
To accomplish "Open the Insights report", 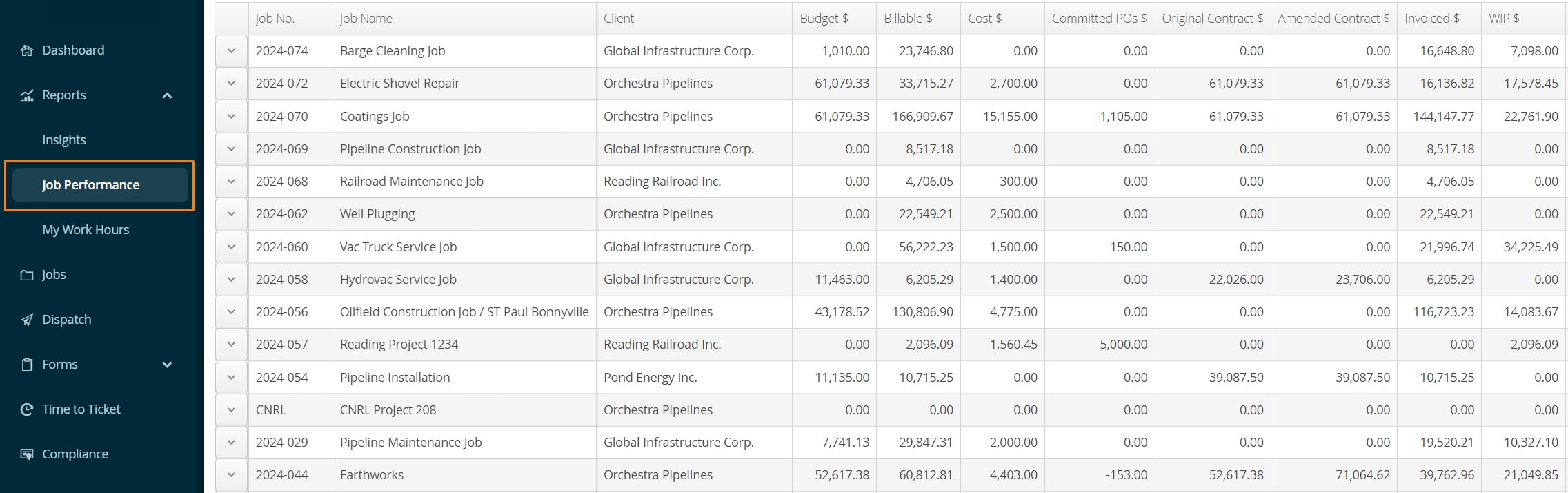I will click(64, 140).
